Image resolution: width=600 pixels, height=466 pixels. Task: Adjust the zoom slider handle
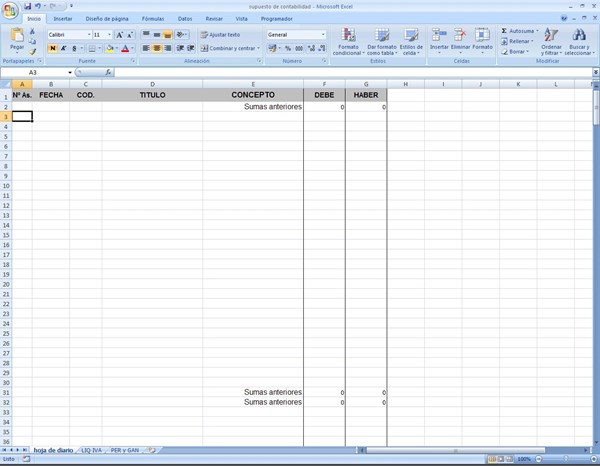point(566,459)
